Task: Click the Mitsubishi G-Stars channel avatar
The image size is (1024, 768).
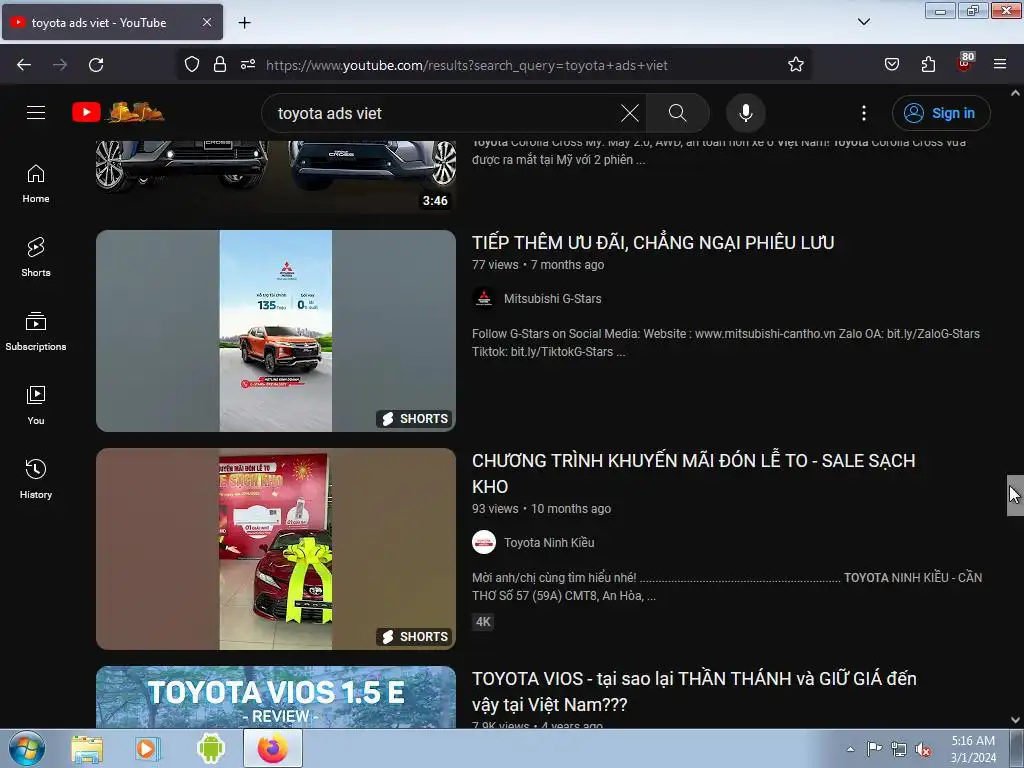Action: [484, 298]
